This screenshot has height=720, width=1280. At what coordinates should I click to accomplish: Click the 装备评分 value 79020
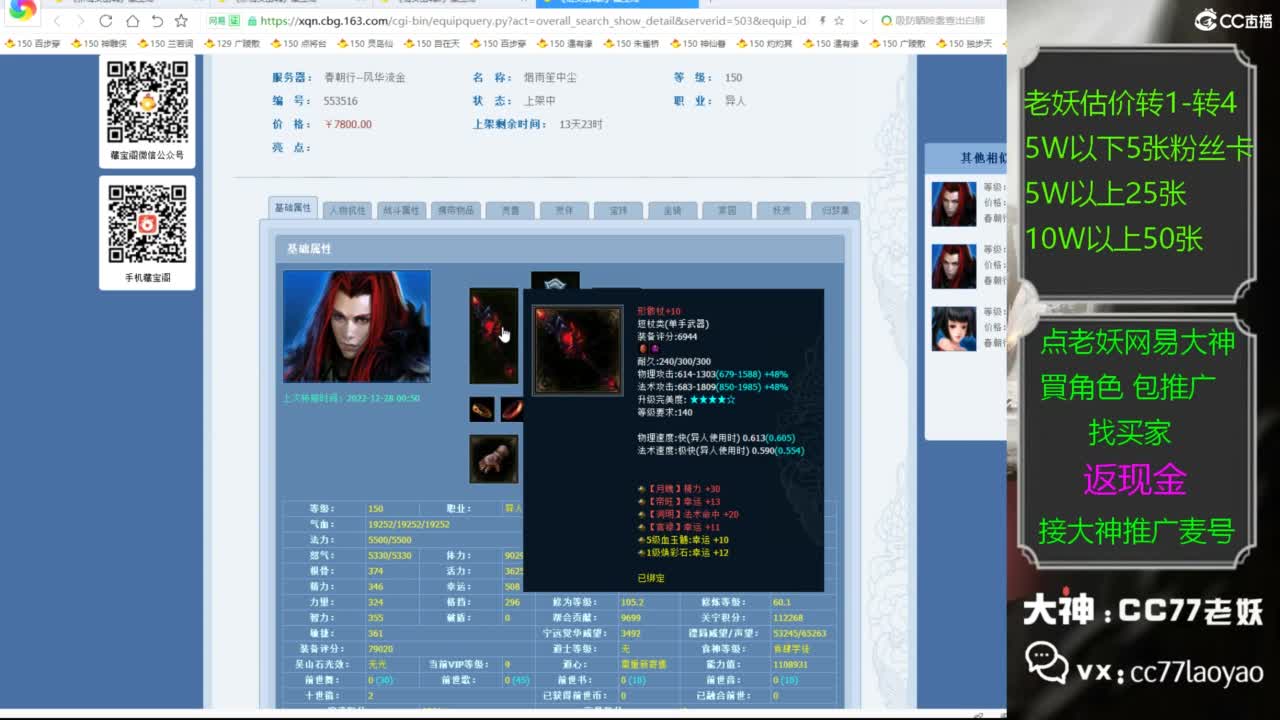pyautogui.click(x=381, y=649)
